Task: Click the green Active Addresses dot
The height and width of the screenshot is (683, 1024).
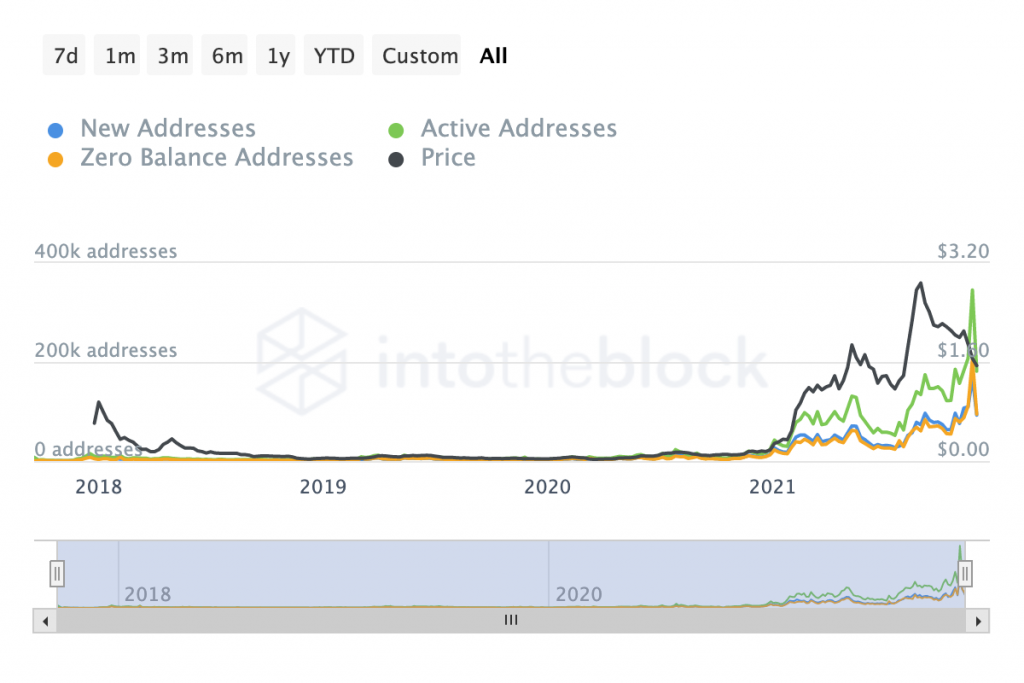Action: 397,130
